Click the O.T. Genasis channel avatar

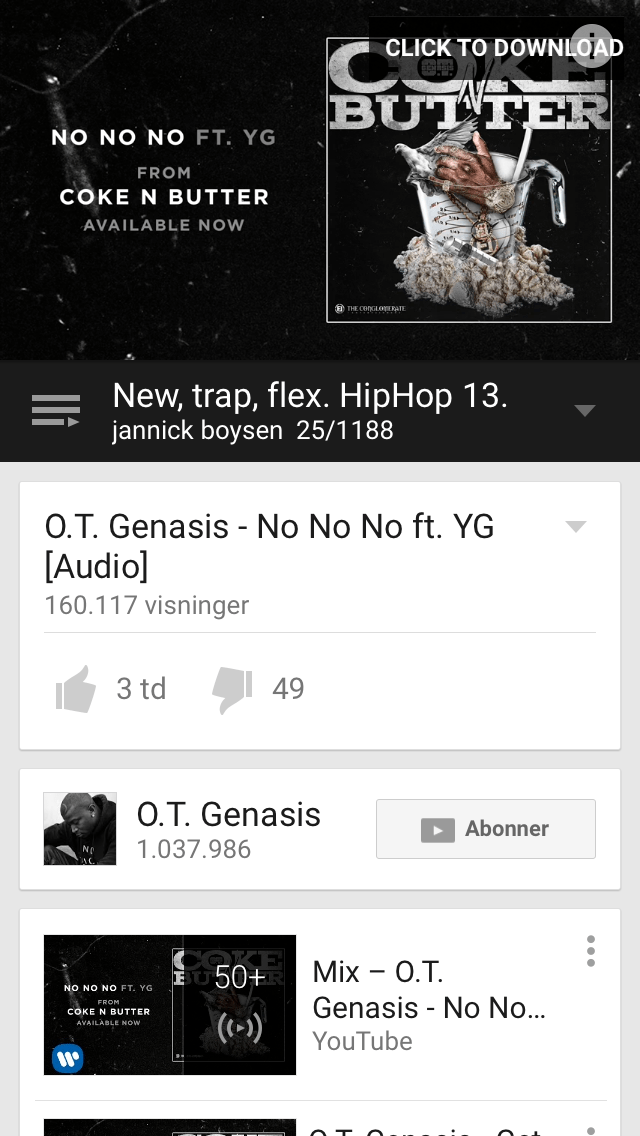80,828
